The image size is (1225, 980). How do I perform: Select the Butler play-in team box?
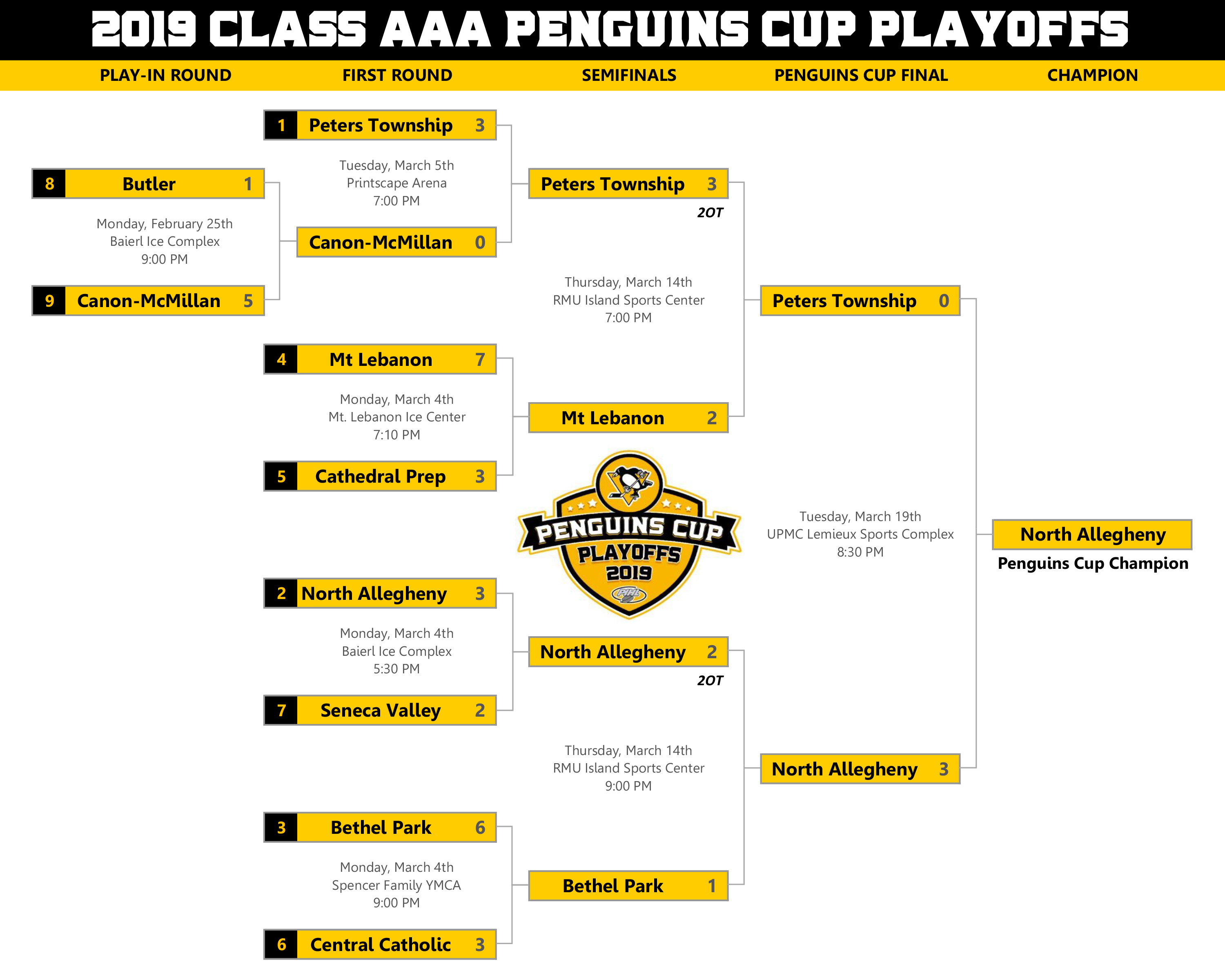[x=148, y=183]
